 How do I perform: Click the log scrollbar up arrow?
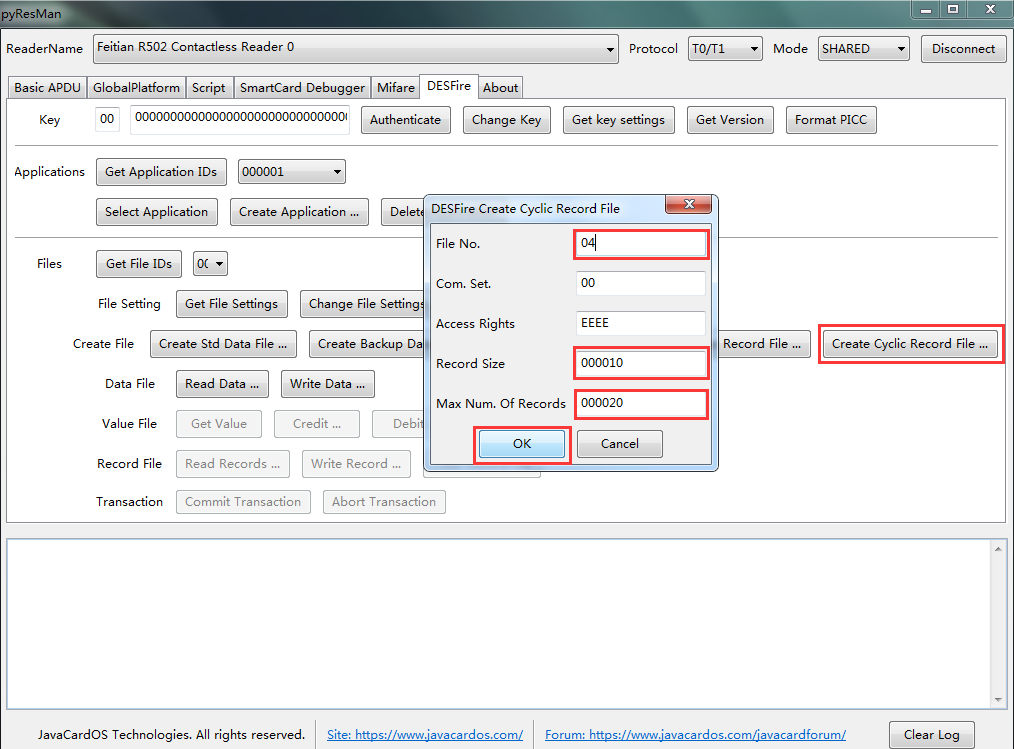point(998,549)
